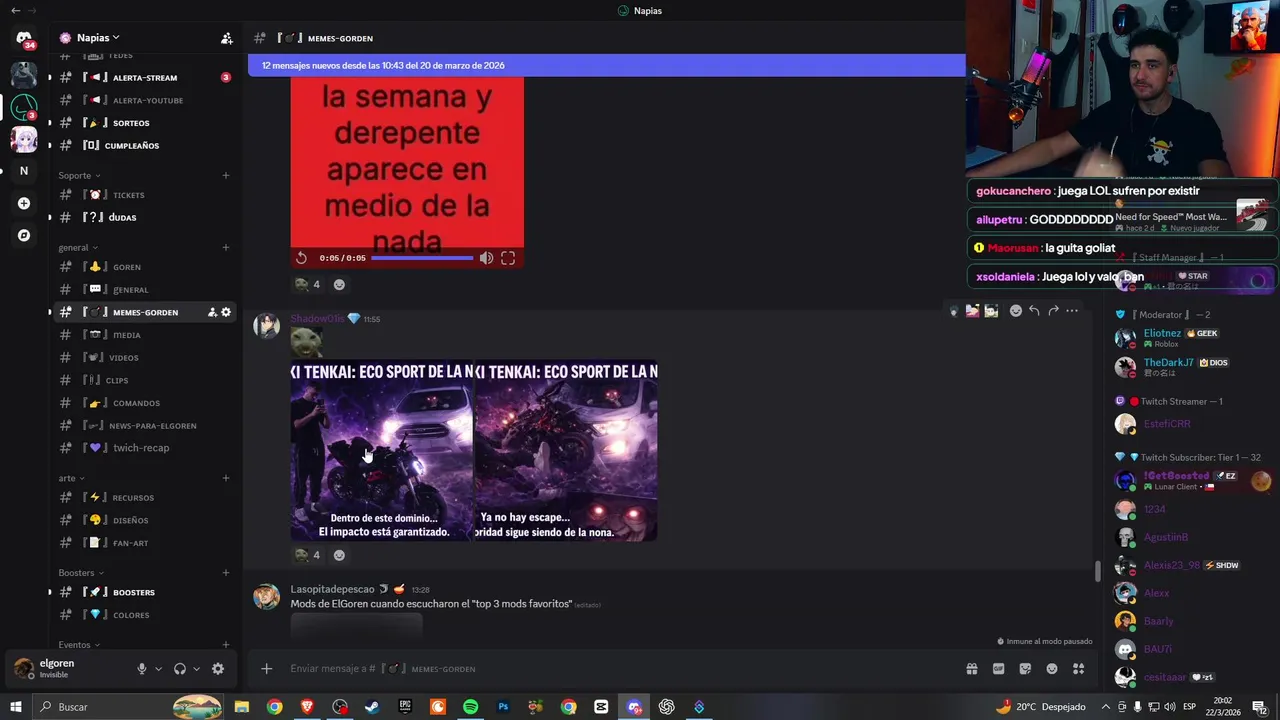Seek on the video progress bar
Screen dimensions: 1280x720
click(x=422, y=258)
